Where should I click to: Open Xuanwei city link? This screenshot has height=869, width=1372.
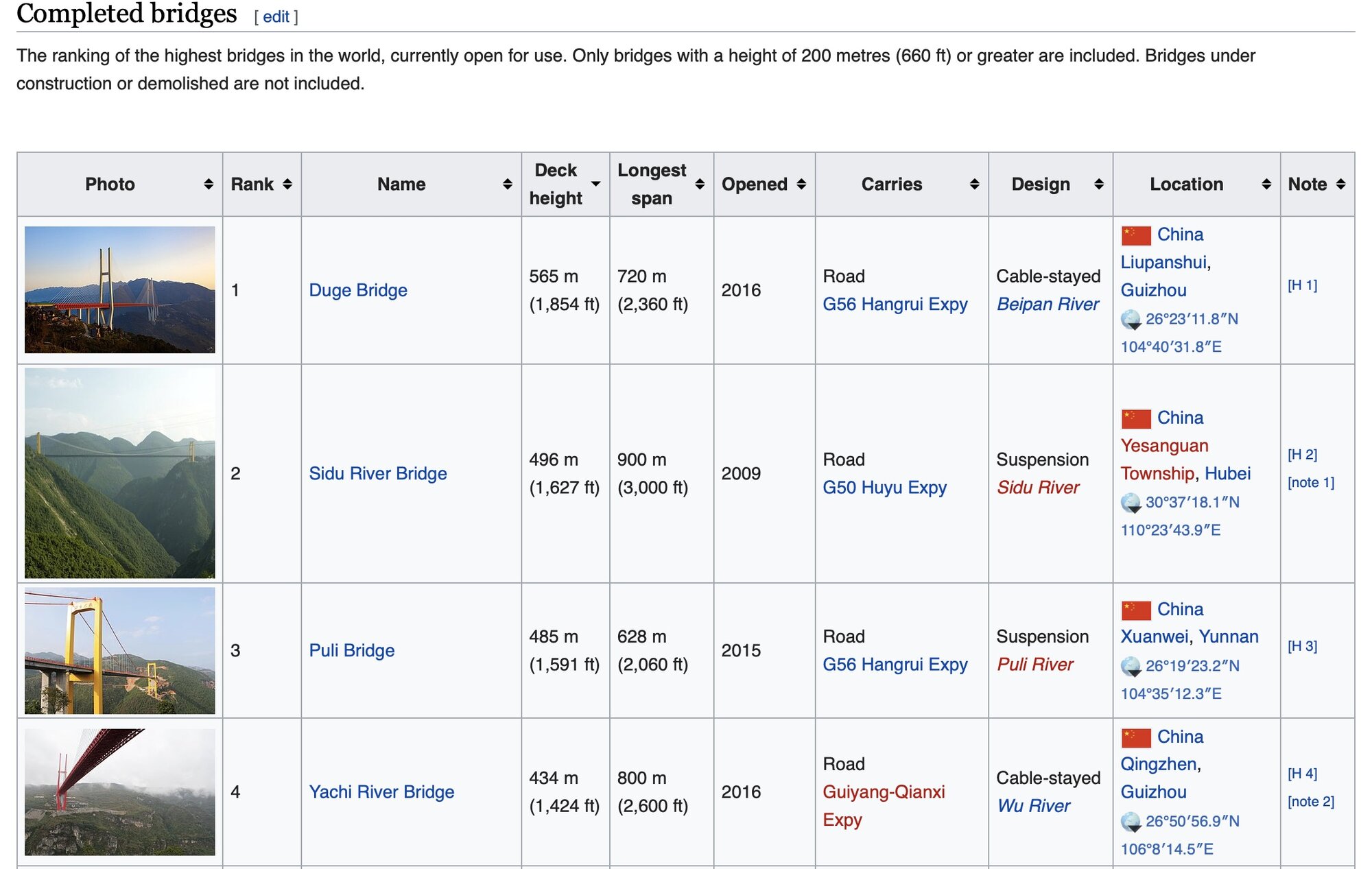[1155, 636]
